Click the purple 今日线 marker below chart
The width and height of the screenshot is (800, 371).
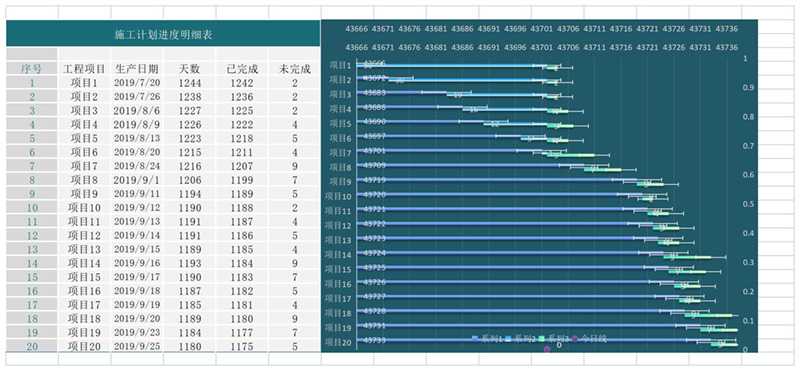[547, 350]
